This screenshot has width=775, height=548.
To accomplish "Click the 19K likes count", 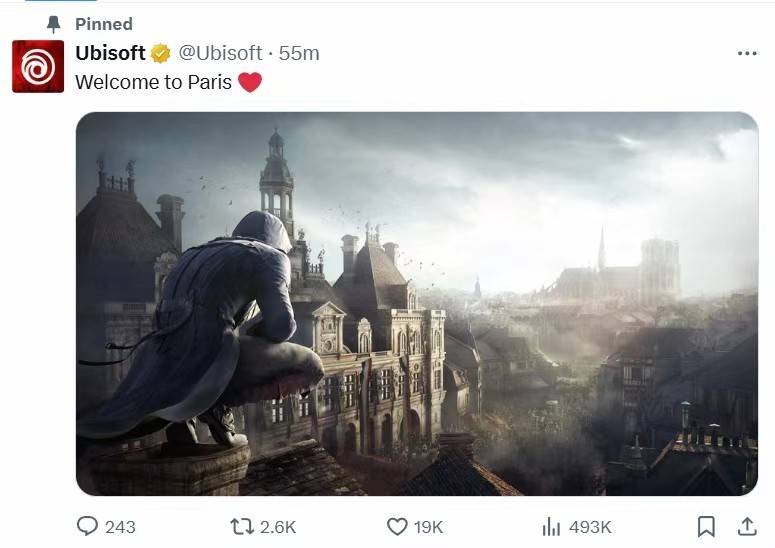I will (x=430, y=526).
